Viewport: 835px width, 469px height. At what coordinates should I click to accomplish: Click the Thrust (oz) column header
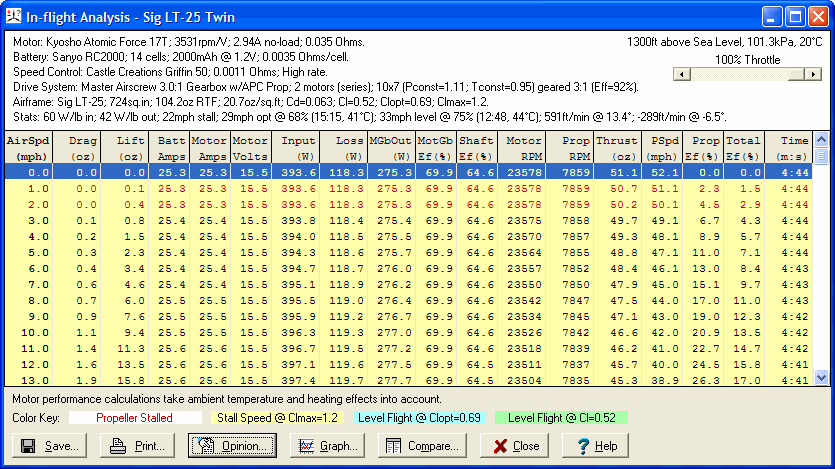[617, 148]
